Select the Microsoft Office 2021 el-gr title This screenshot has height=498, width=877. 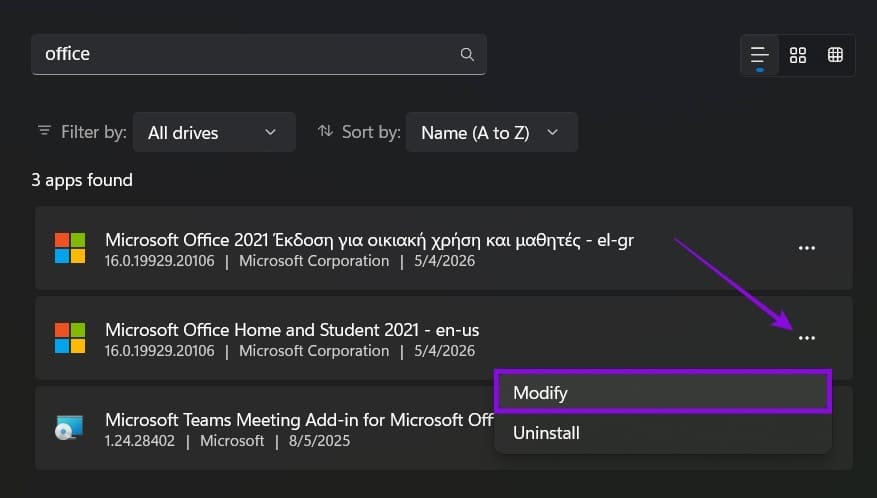(369, 240)
